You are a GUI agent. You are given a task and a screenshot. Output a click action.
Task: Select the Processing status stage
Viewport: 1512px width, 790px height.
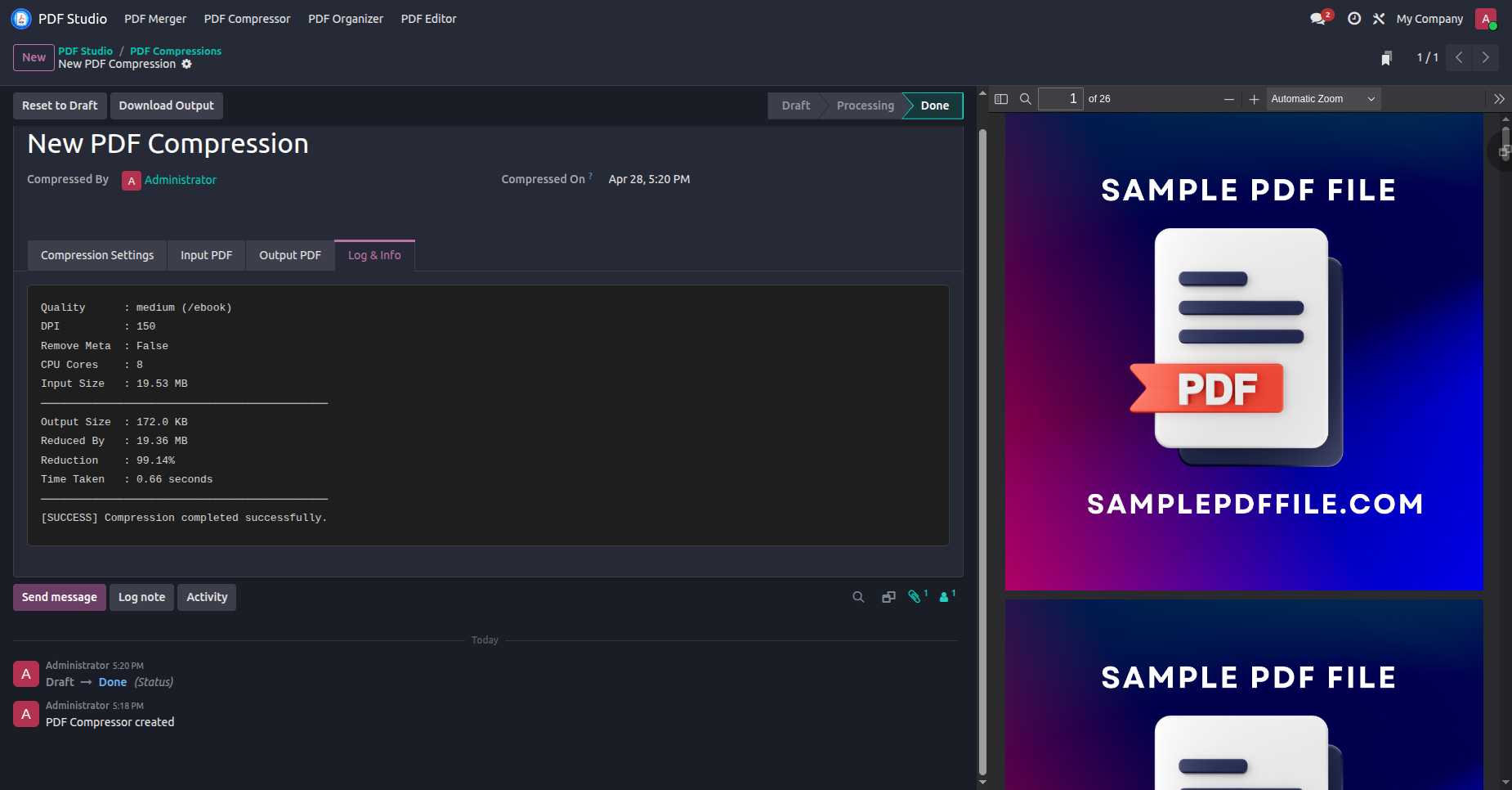pyautogui.click(x=866, y=105)
